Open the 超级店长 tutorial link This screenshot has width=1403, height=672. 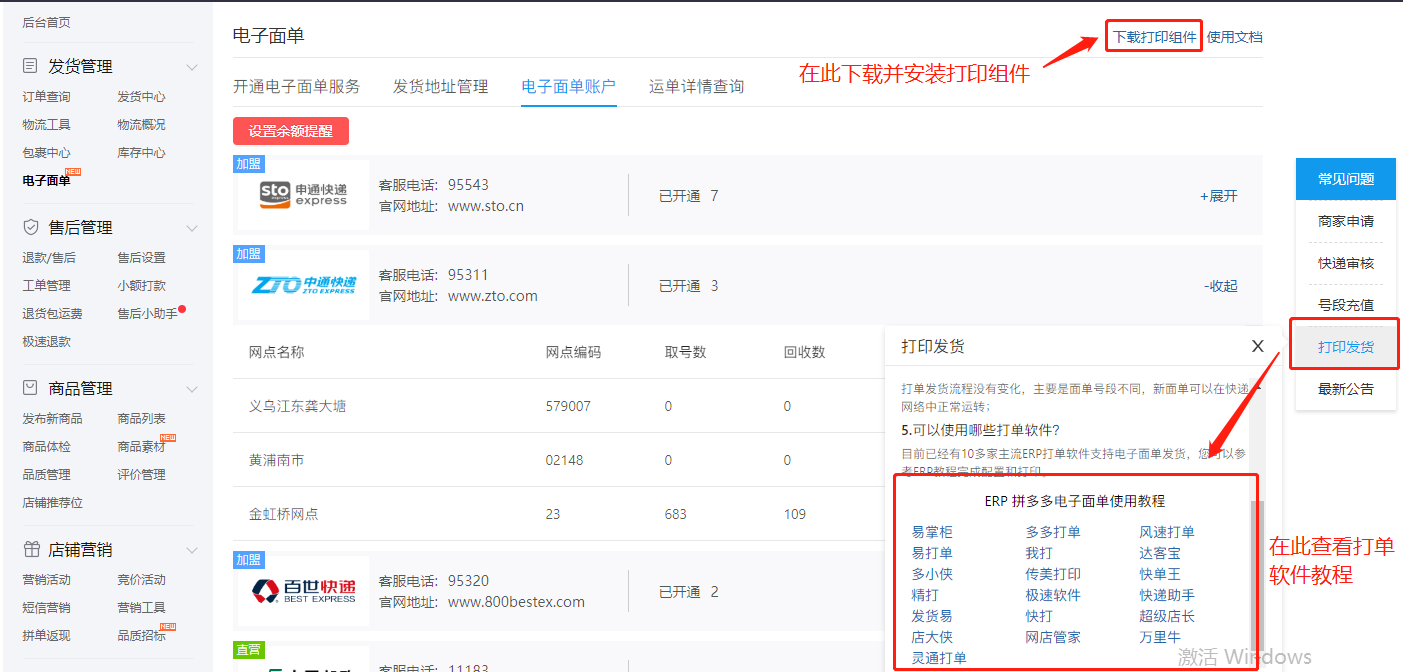click(x=1167, y=616)
